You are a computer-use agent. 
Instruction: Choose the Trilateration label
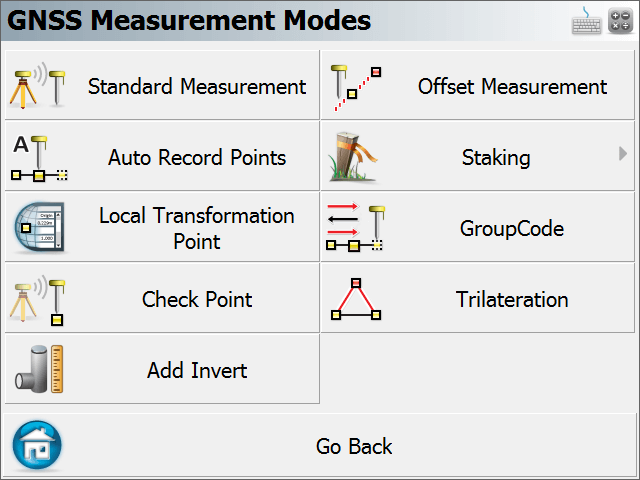512,300
